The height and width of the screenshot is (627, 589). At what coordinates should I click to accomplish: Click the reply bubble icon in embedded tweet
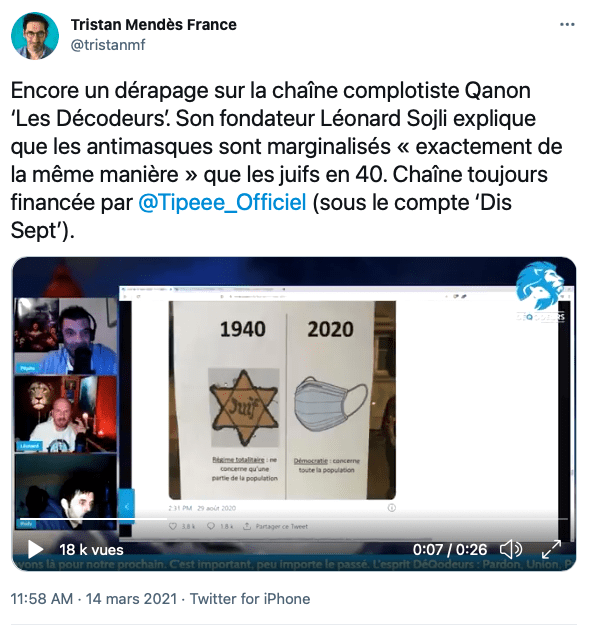pos(211,526)
